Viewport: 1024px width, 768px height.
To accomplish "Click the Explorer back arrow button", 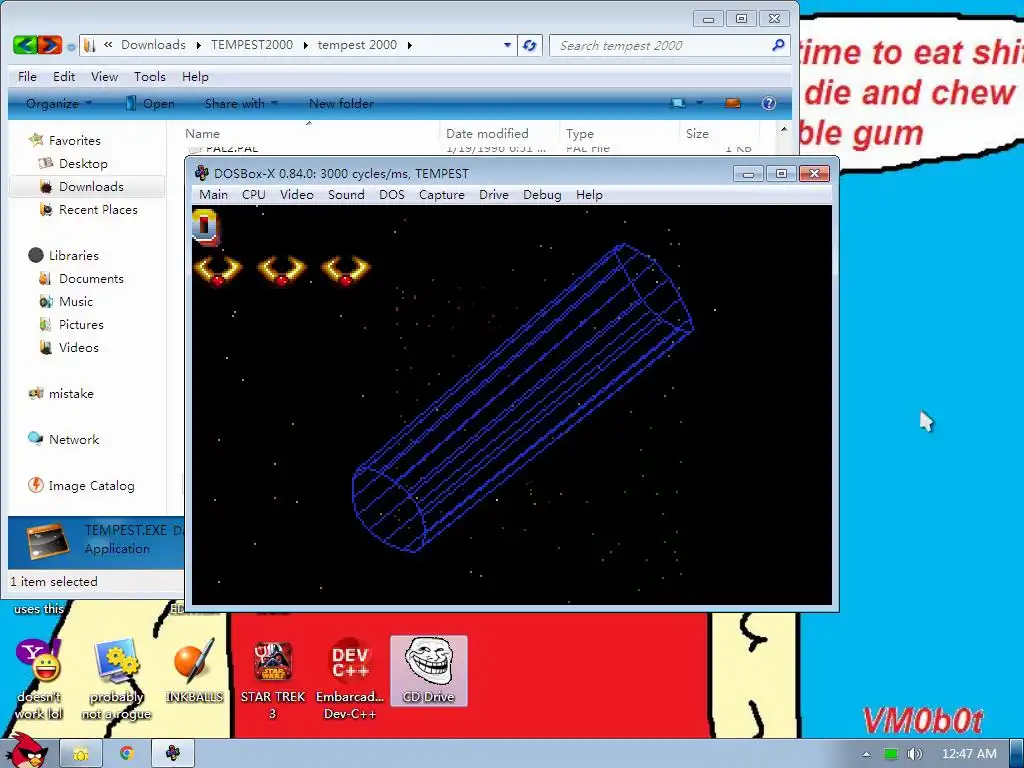I will click(25, 45).
